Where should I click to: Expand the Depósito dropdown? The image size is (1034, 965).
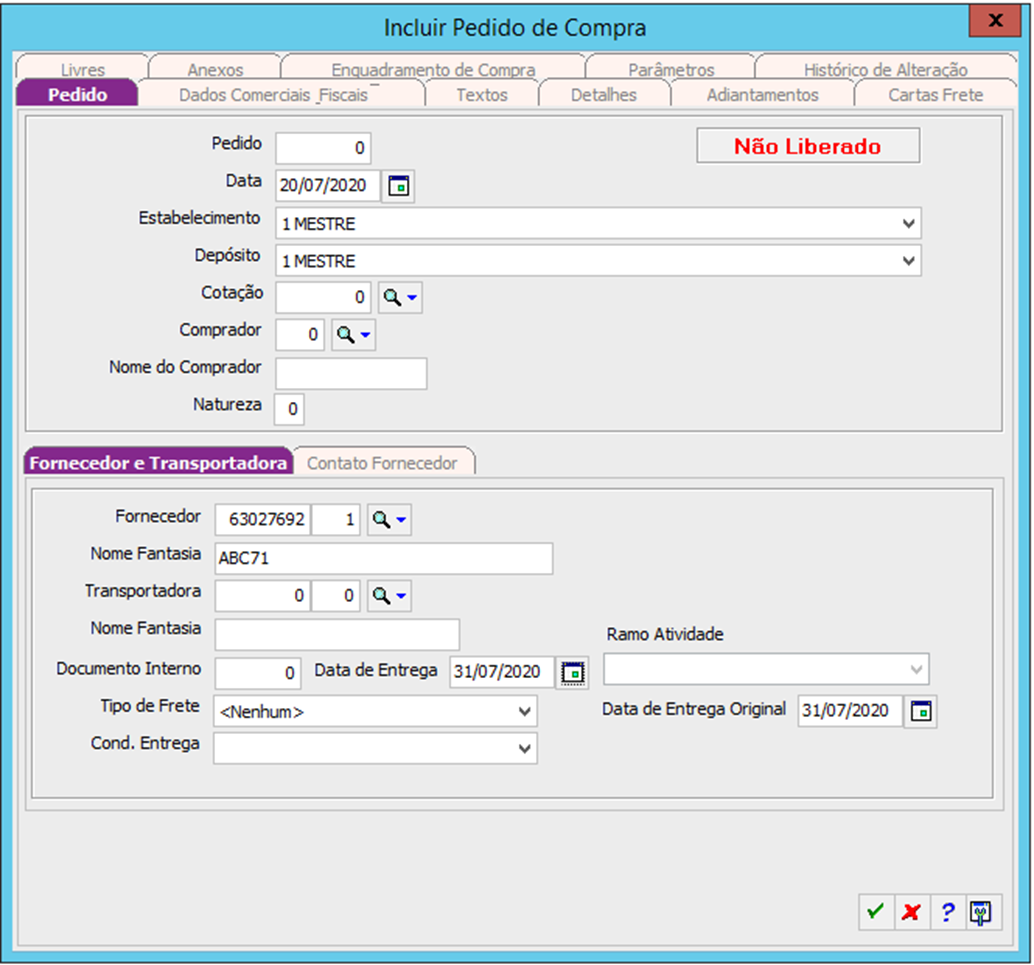coord(908,261)
